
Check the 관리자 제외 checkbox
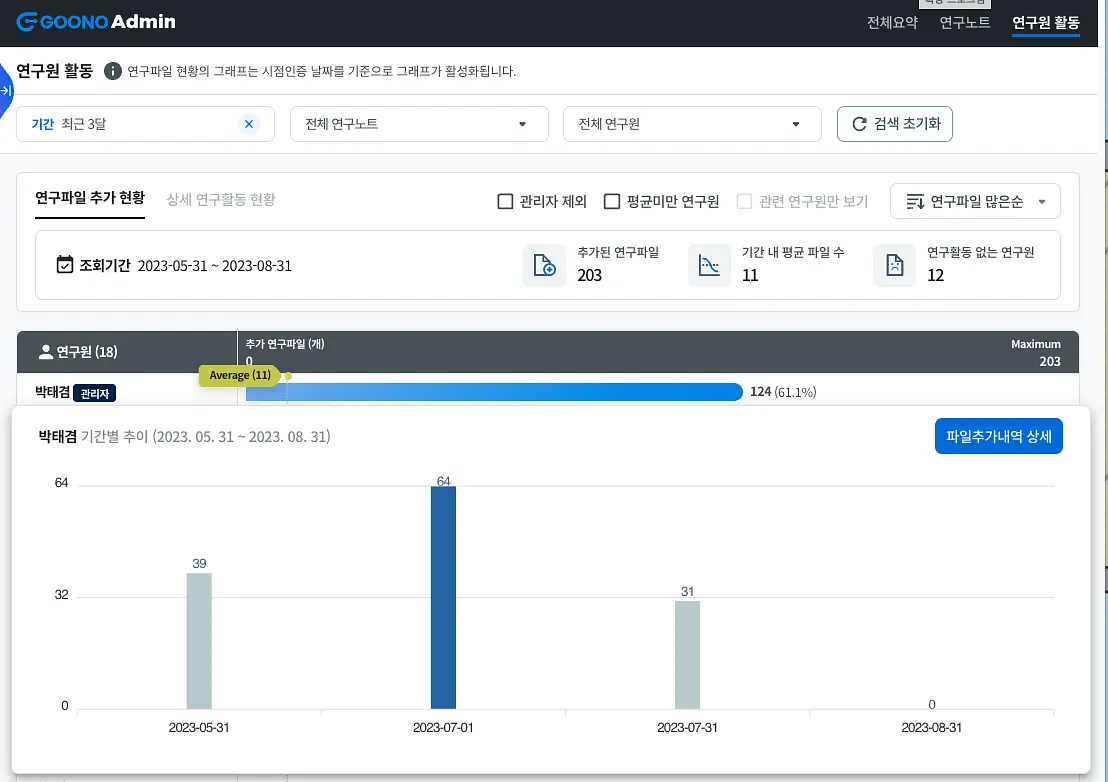point(505,202)
